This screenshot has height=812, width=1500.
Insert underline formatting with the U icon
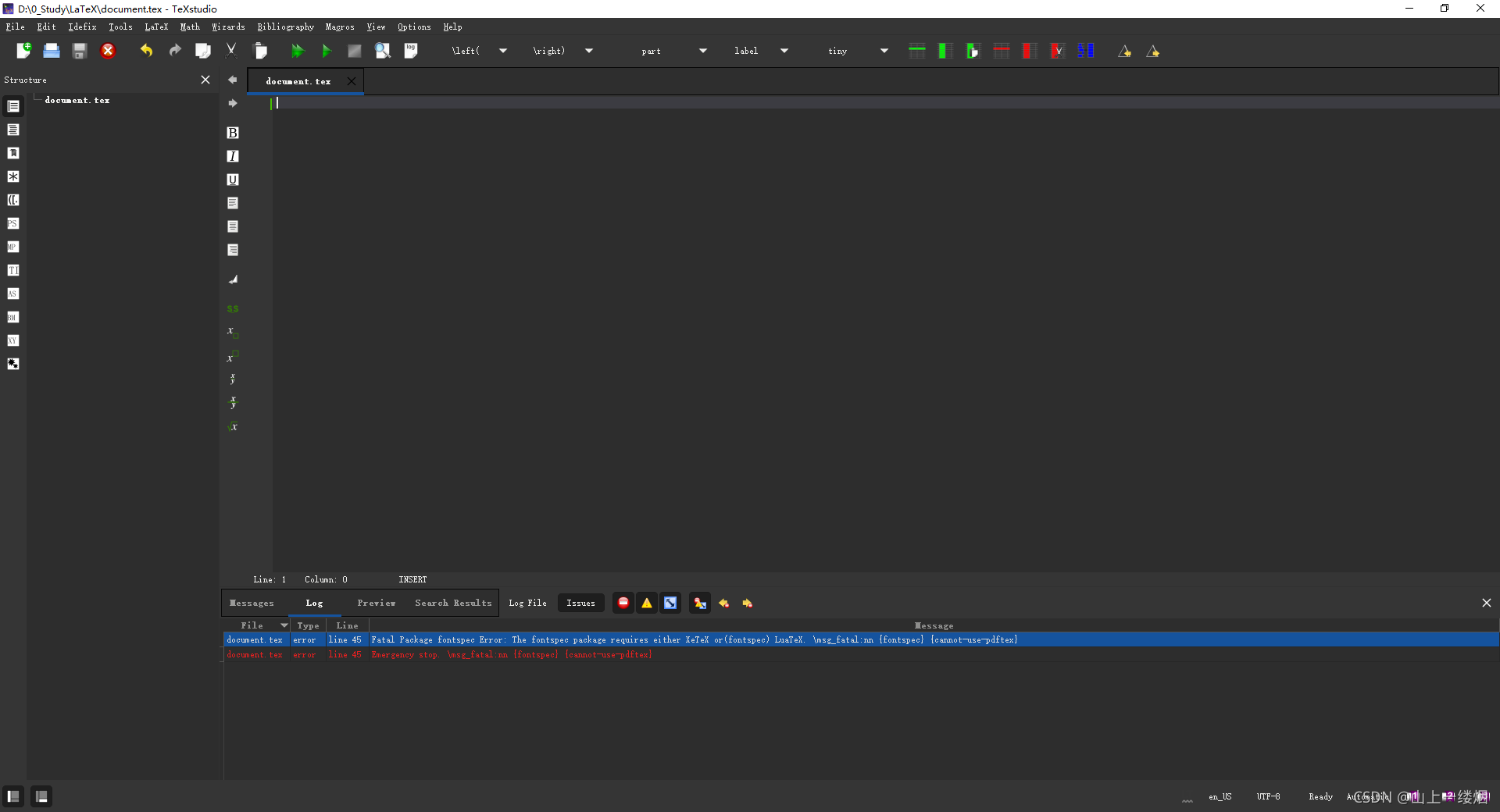[233, 180]
